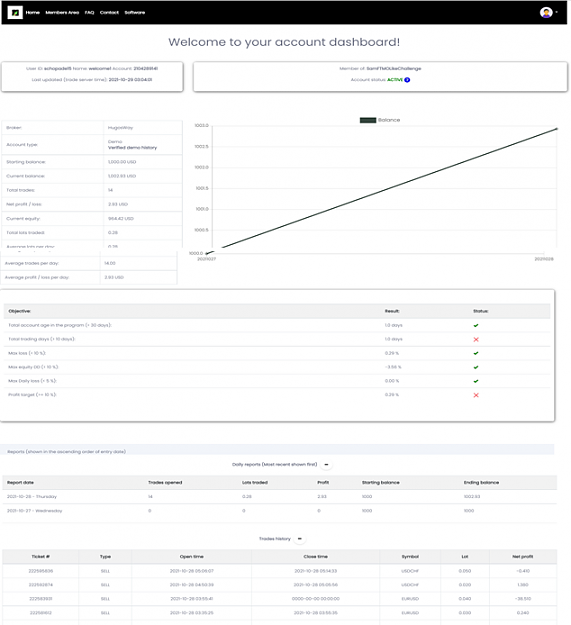
Task: Click the chart end data point
Action: 557,129
